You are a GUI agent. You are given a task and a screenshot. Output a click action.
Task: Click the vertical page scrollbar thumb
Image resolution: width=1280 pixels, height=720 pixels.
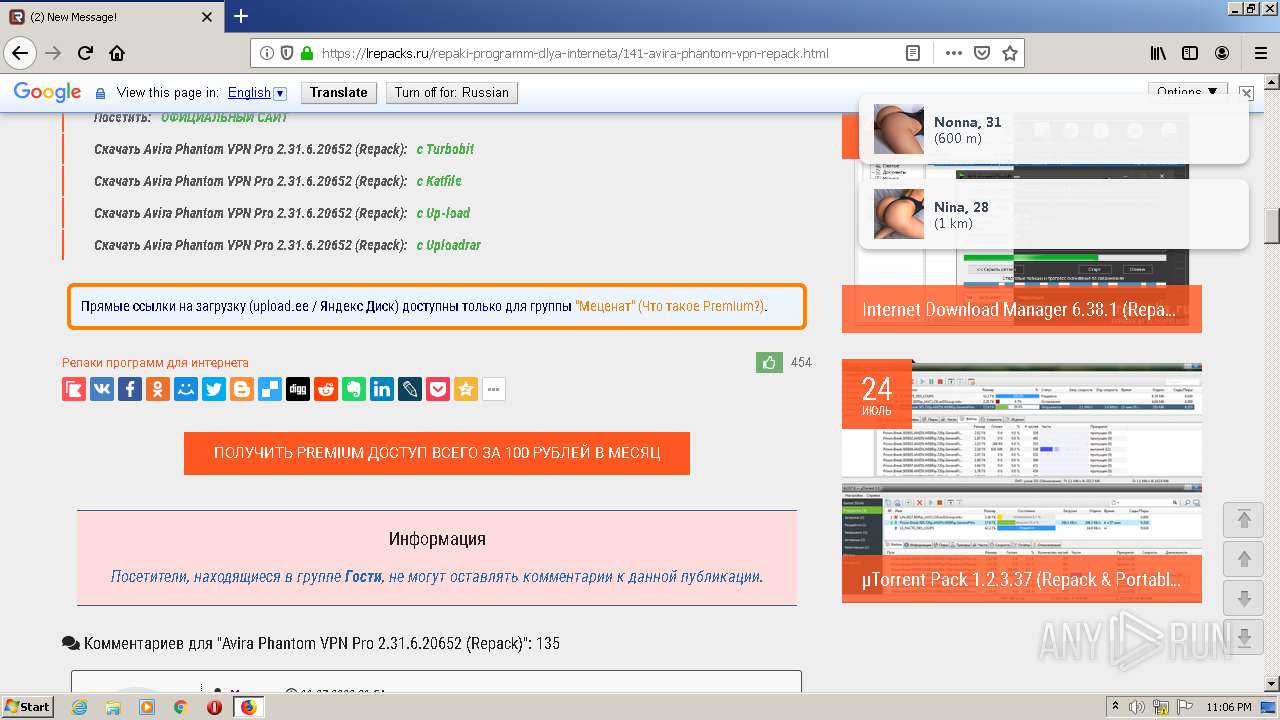click(x=1272, y=226)
